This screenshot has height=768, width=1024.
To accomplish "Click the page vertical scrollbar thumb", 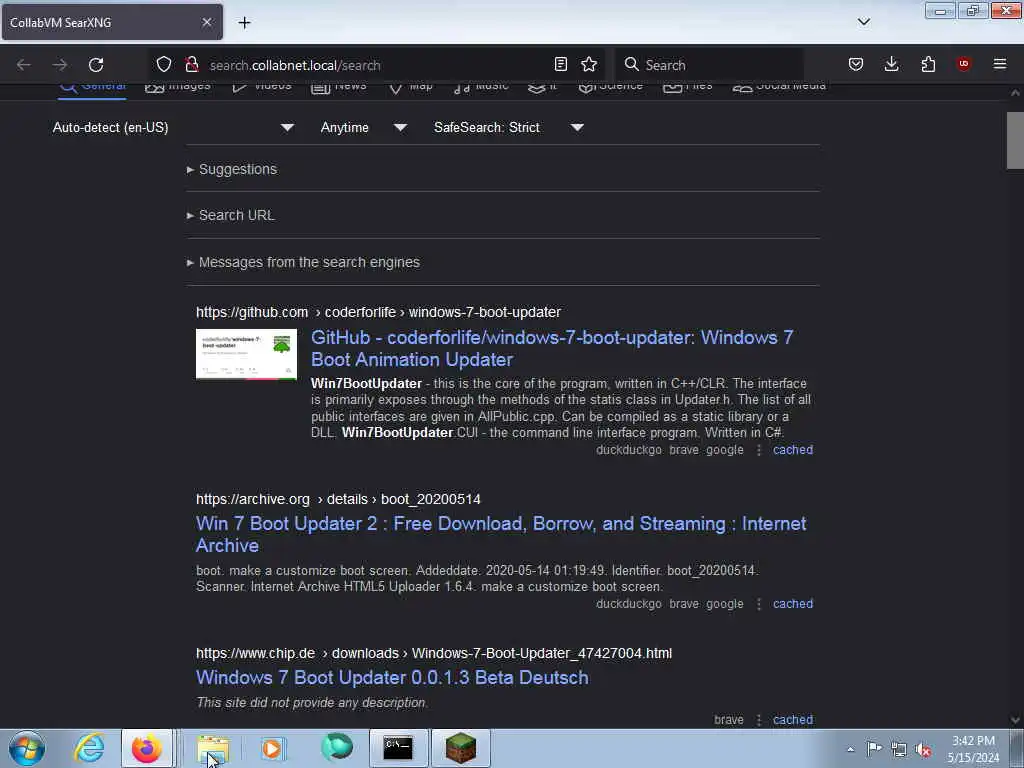I will (x=1015, y=140).
